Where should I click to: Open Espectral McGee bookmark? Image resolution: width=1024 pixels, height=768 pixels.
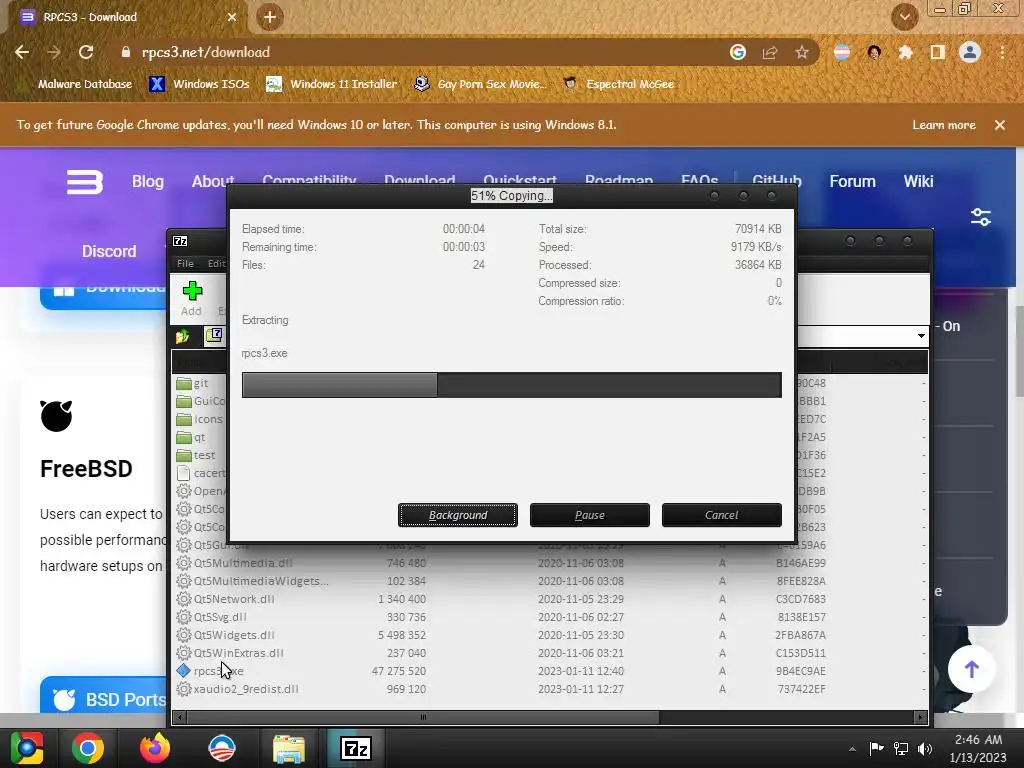tap(619, 84)
